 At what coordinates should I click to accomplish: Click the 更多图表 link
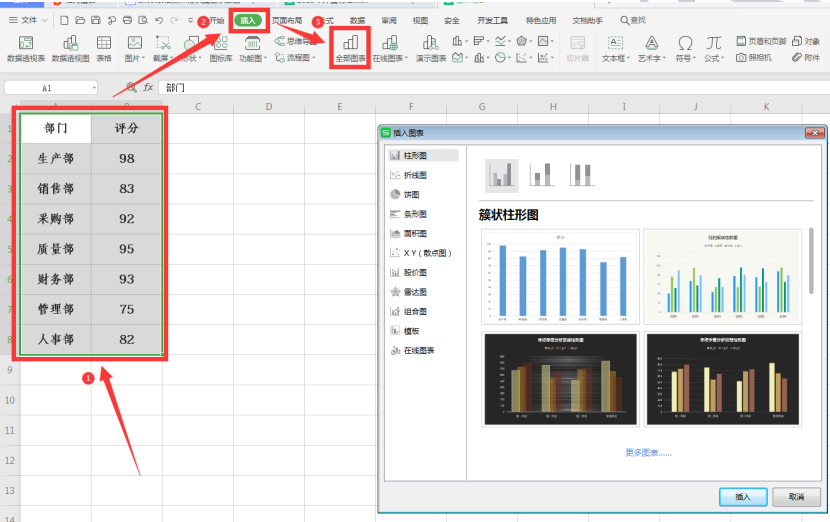pos(648,453)
